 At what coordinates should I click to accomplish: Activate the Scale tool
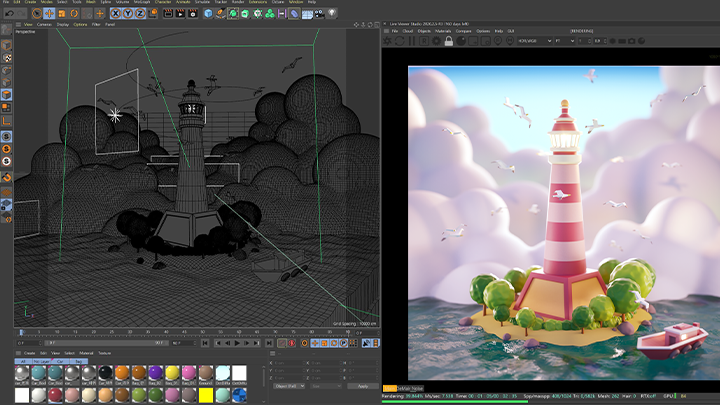[62, 14]
